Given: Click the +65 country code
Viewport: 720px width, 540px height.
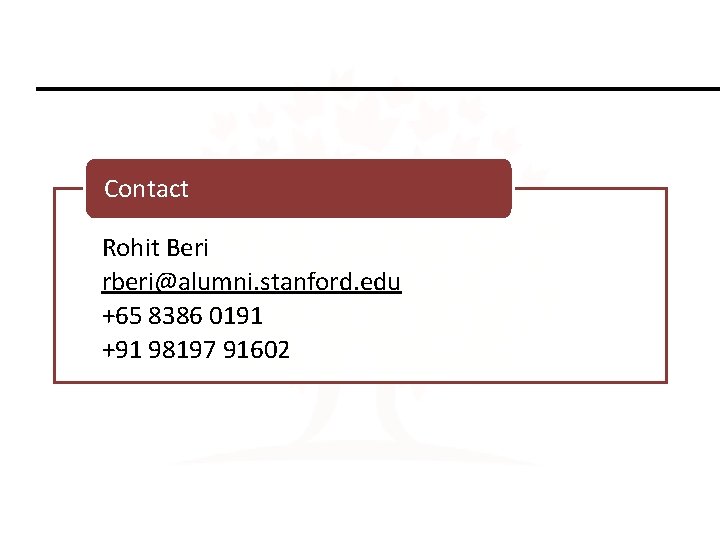Looking at the screenshot, I should 122,316.
